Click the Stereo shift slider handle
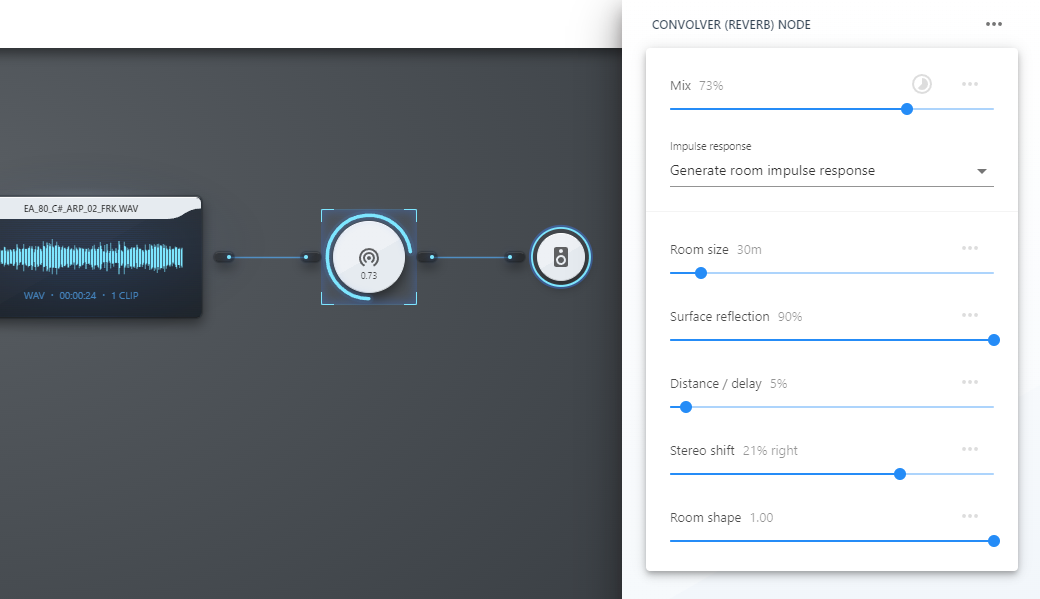Image resolution: width=1040 pixels, height=599 pixels. click(x=899, y=474)
